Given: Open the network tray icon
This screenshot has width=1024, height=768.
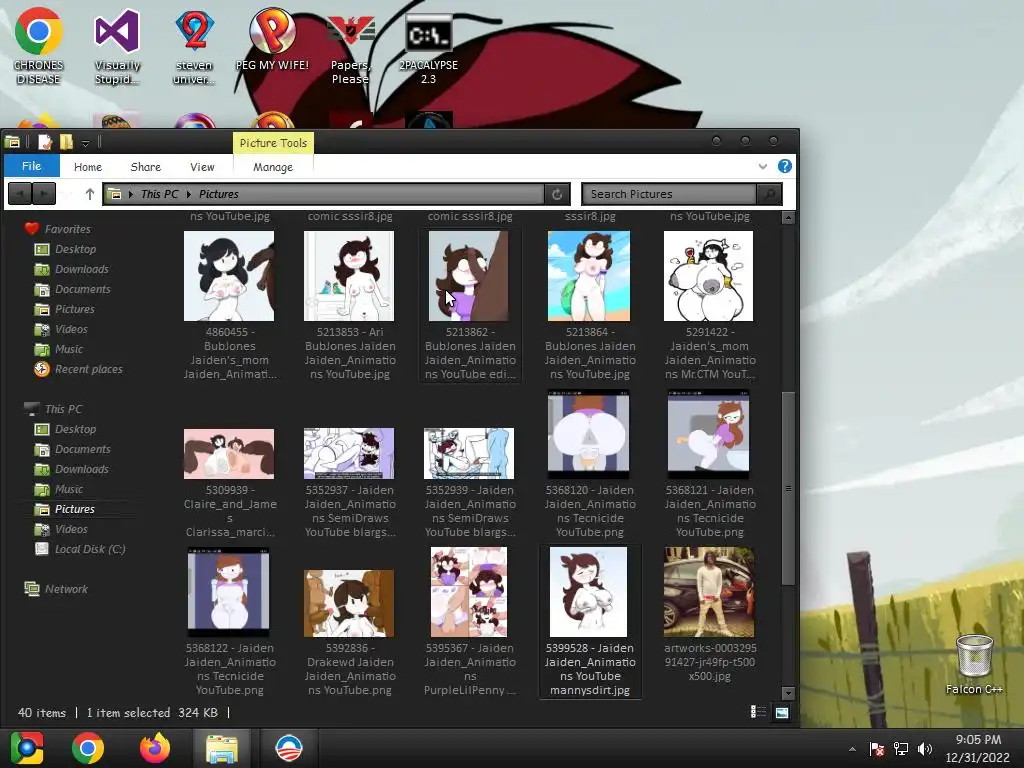Looking at the screenshot, I should [x=901, y=749].
